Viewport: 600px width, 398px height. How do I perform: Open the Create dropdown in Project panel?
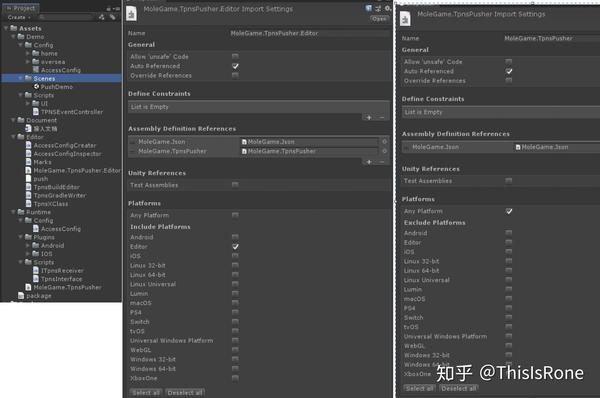(19, 17)
